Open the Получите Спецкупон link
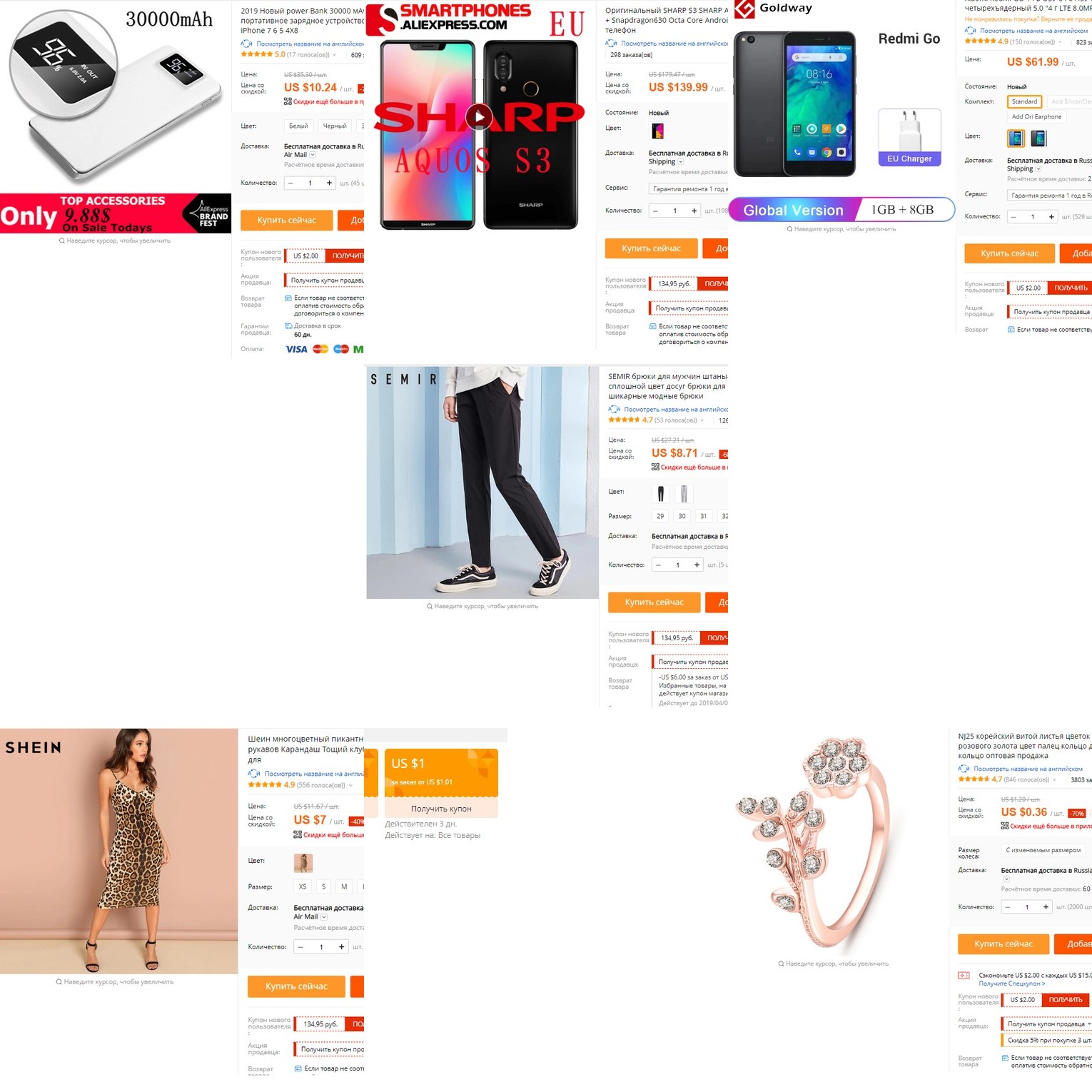The height and width of the screenshot is (1092, 1092). 1011,984
